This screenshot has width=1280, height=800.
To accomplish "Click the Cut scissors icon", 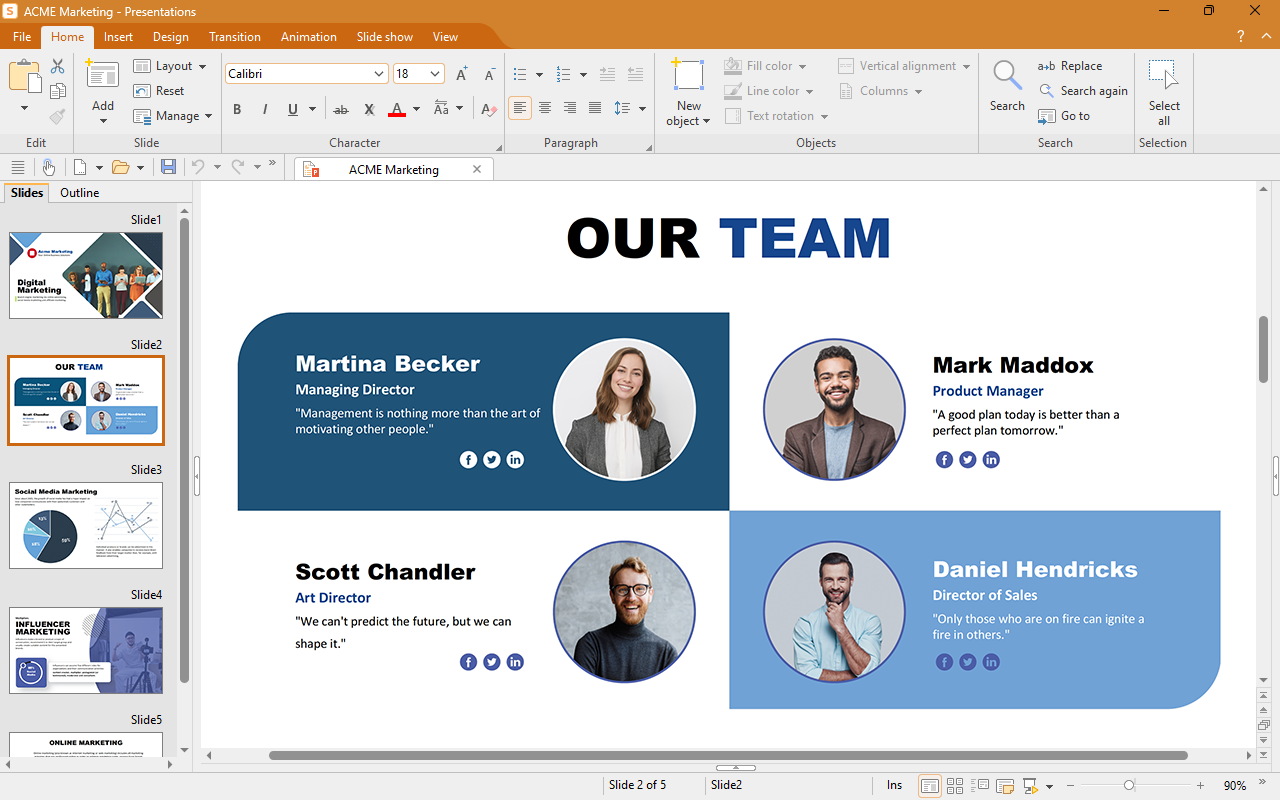I will [57, 66].
